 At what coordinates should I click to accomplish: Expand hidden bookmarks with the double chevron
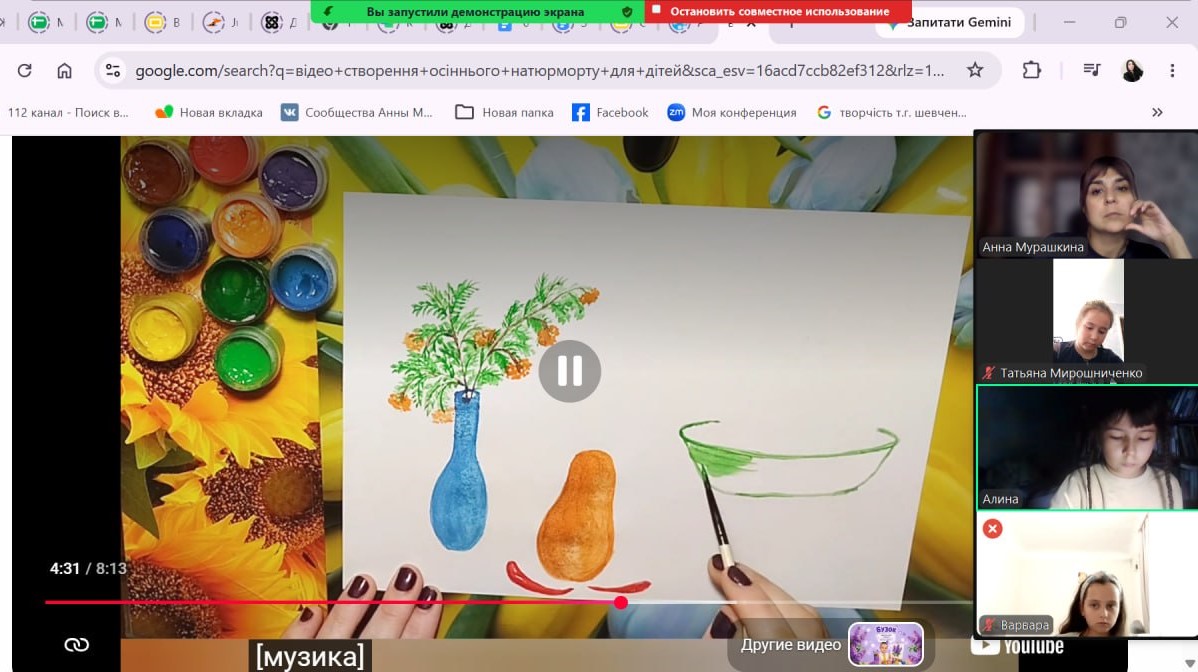pos(1157,112)
